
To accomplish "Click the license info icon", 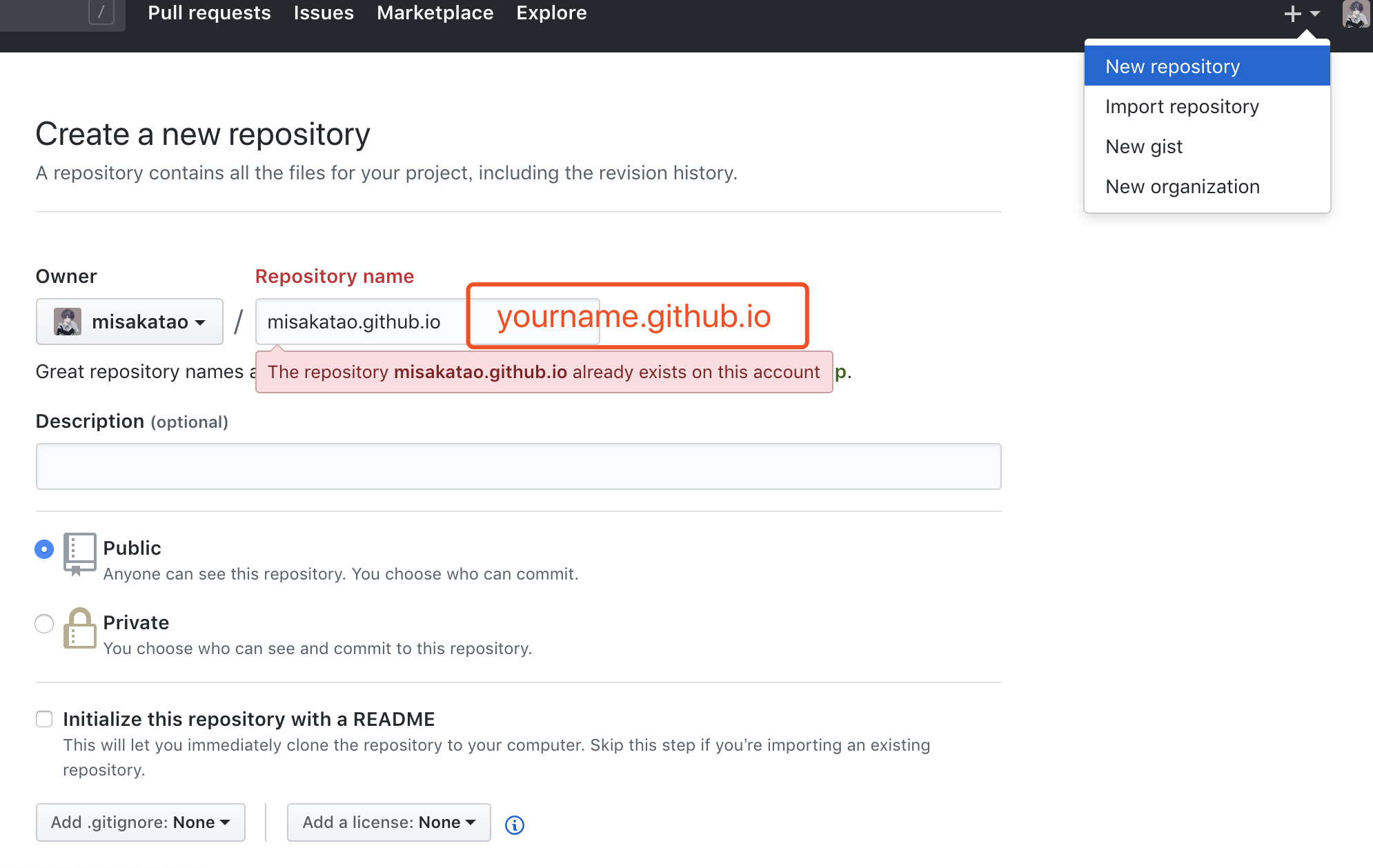I will click(x=515, y=825).
